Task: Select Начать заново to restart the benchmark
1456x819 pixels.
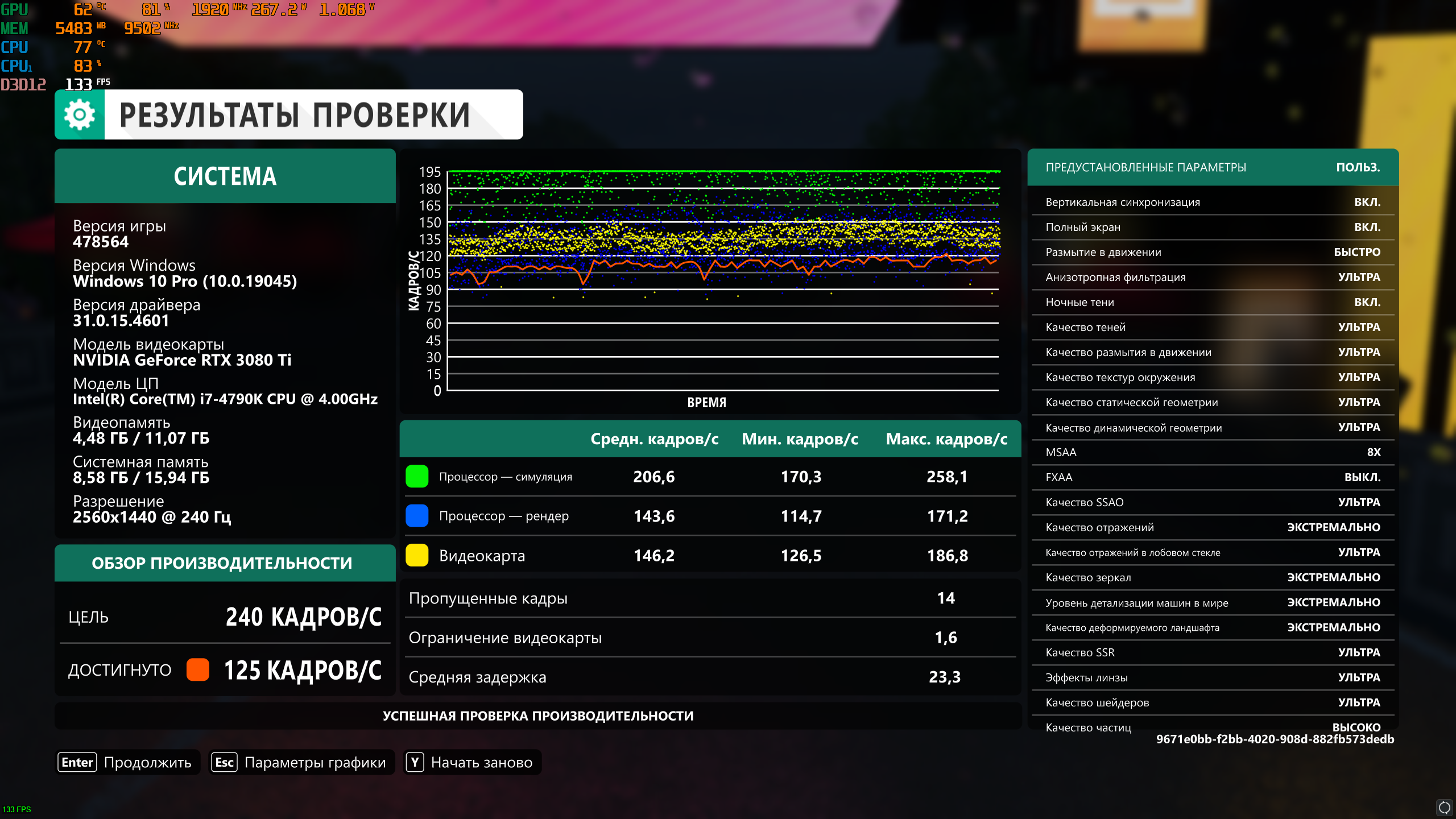Action: coord(481,762)
